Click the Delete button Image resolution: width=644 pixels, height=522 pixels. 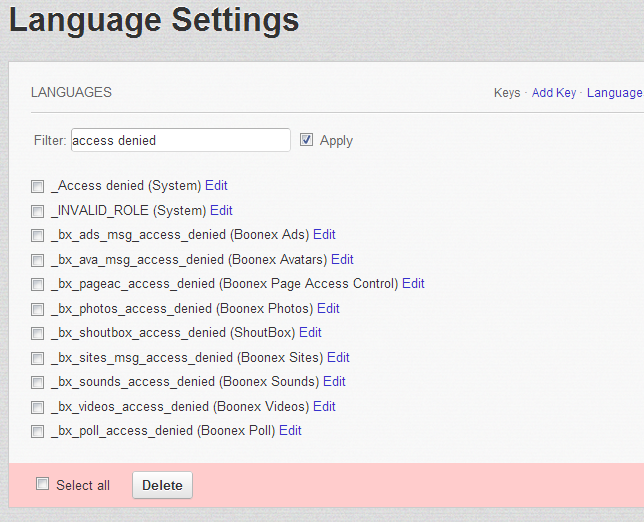pyautogui.click(x=162, y=485)
